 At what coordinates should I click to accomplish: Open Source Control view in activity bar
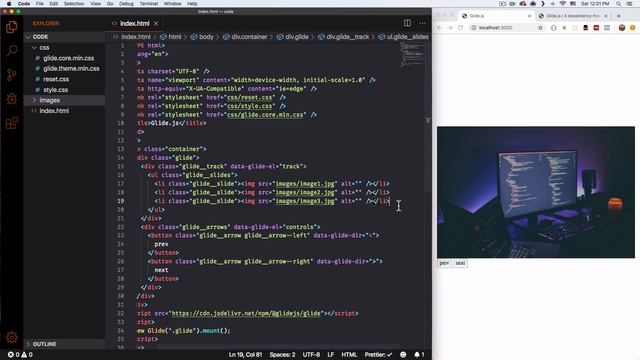(x=11, y=75)
